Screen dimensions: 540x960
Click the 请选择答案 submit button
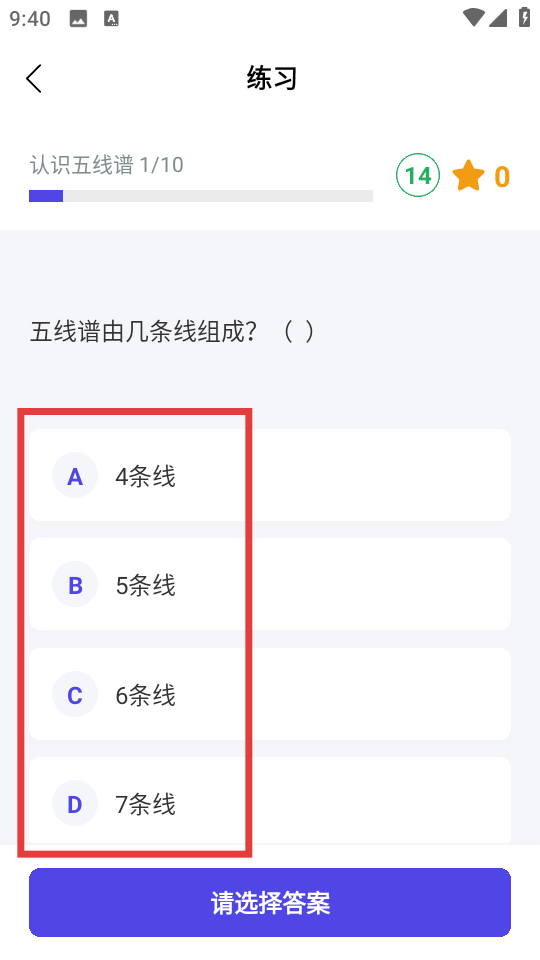click(x=270, y=902)
